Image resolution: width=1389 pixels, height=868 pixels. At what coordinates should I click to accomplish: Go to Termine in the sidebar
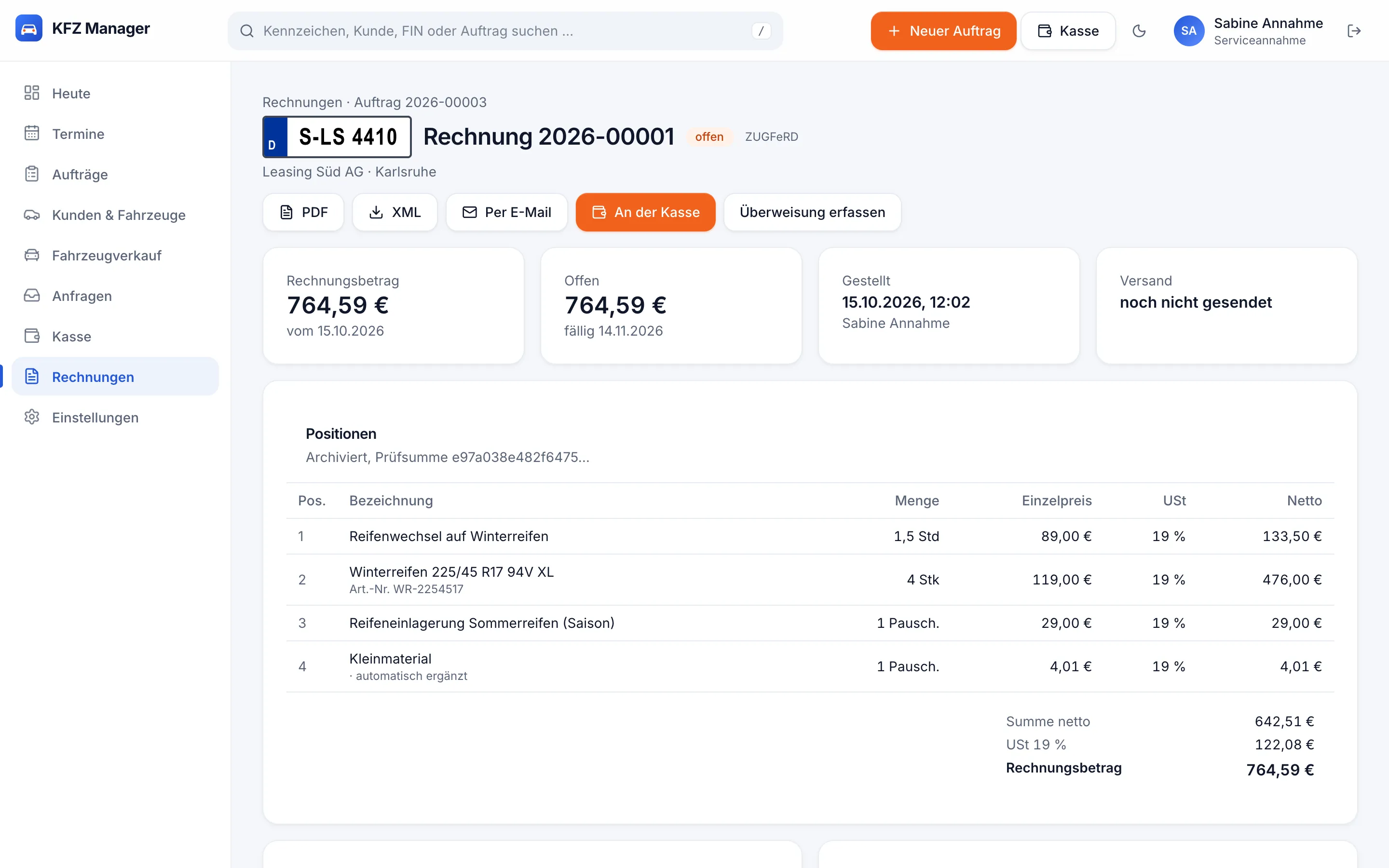click(x=115, y=134)
